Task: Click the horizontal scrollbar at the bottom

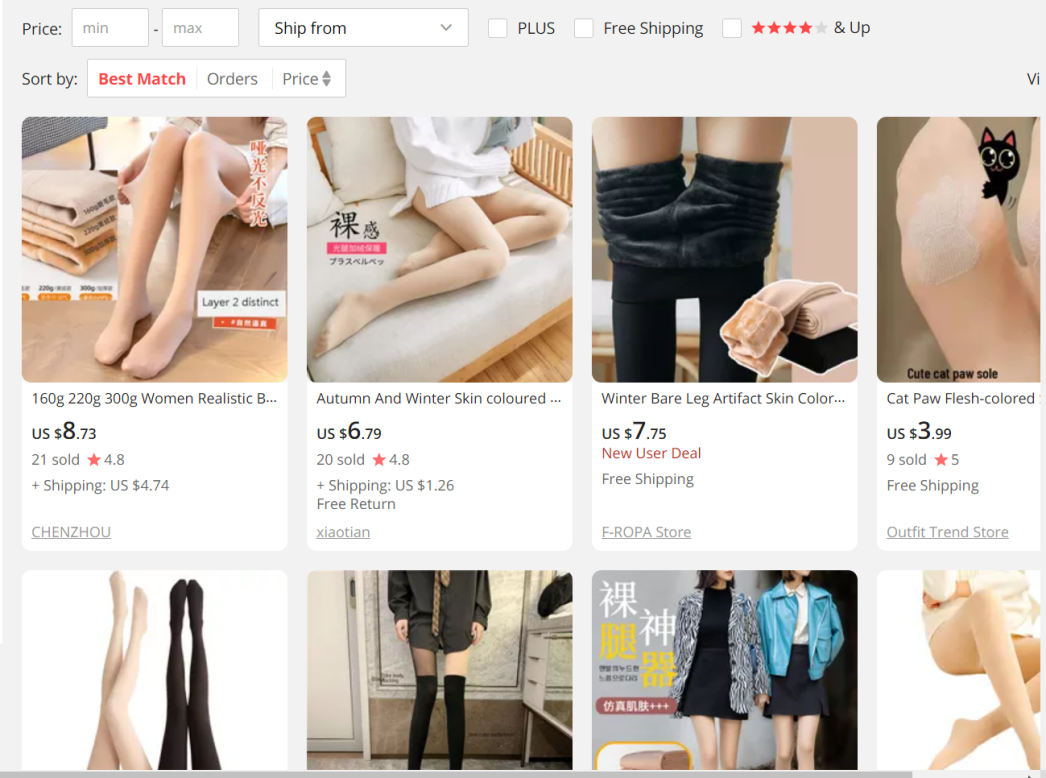Action: pos(456,774)
